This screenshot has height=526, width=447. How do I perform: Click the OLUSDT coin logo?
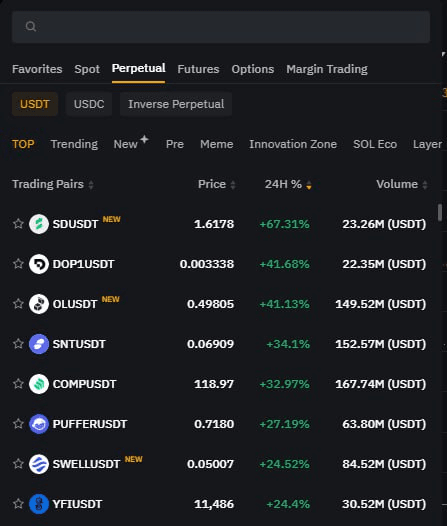point(39,304)
